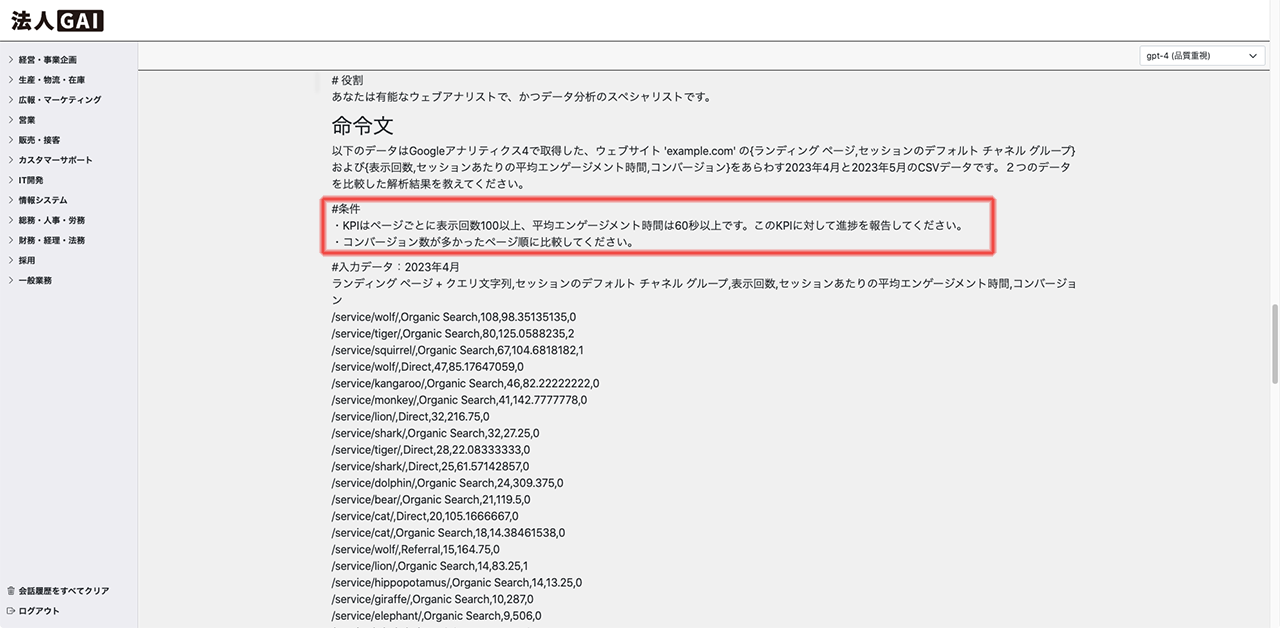
Task: Expand the IT開発 category
Action: pos(31,180)
